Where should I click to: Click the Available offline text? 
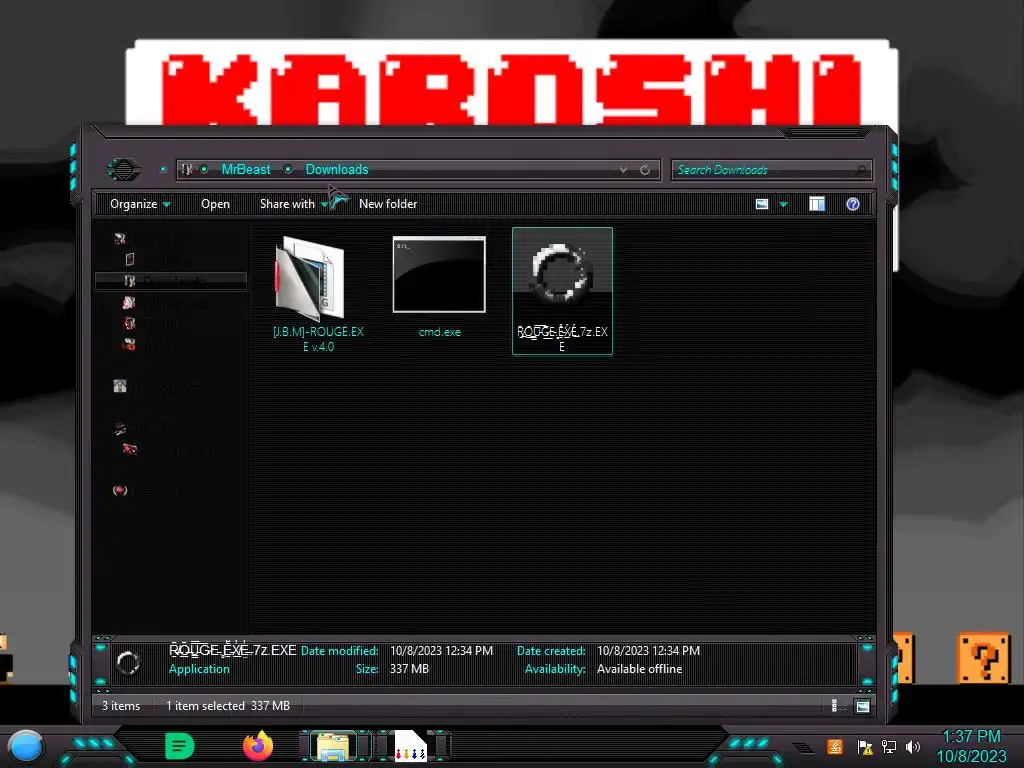coord(639,669)
